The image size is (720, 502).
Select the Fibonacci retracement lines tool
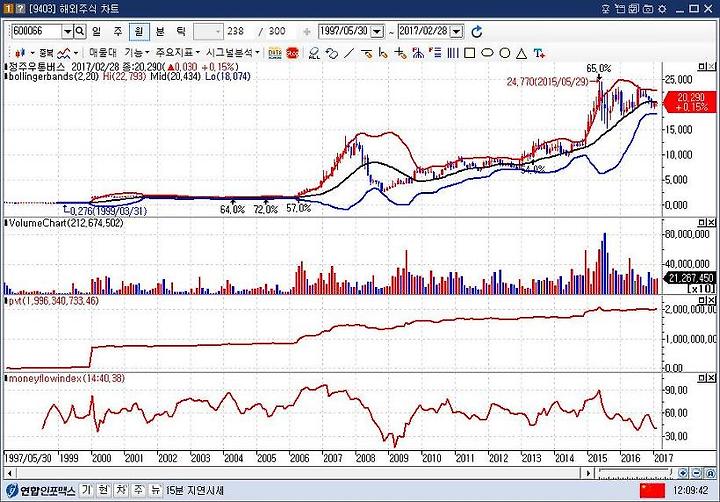[x=435, y=53]
